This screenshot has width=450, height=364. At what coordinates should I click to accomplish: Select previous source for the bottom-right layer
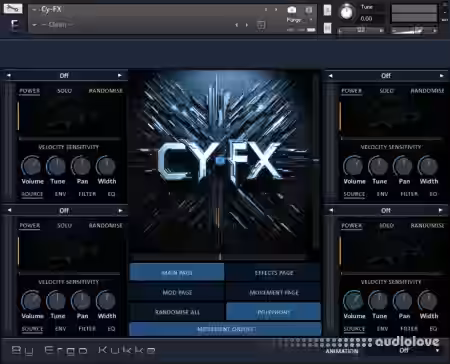331,210
